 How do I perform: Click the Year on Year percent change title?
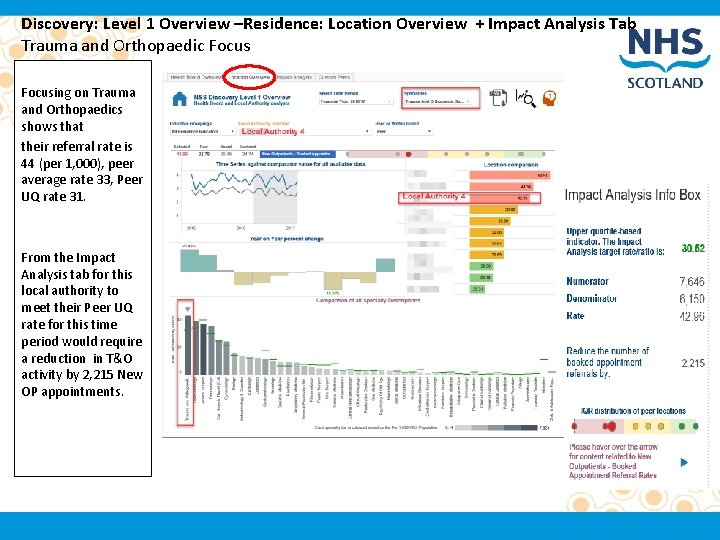point(287,239)
